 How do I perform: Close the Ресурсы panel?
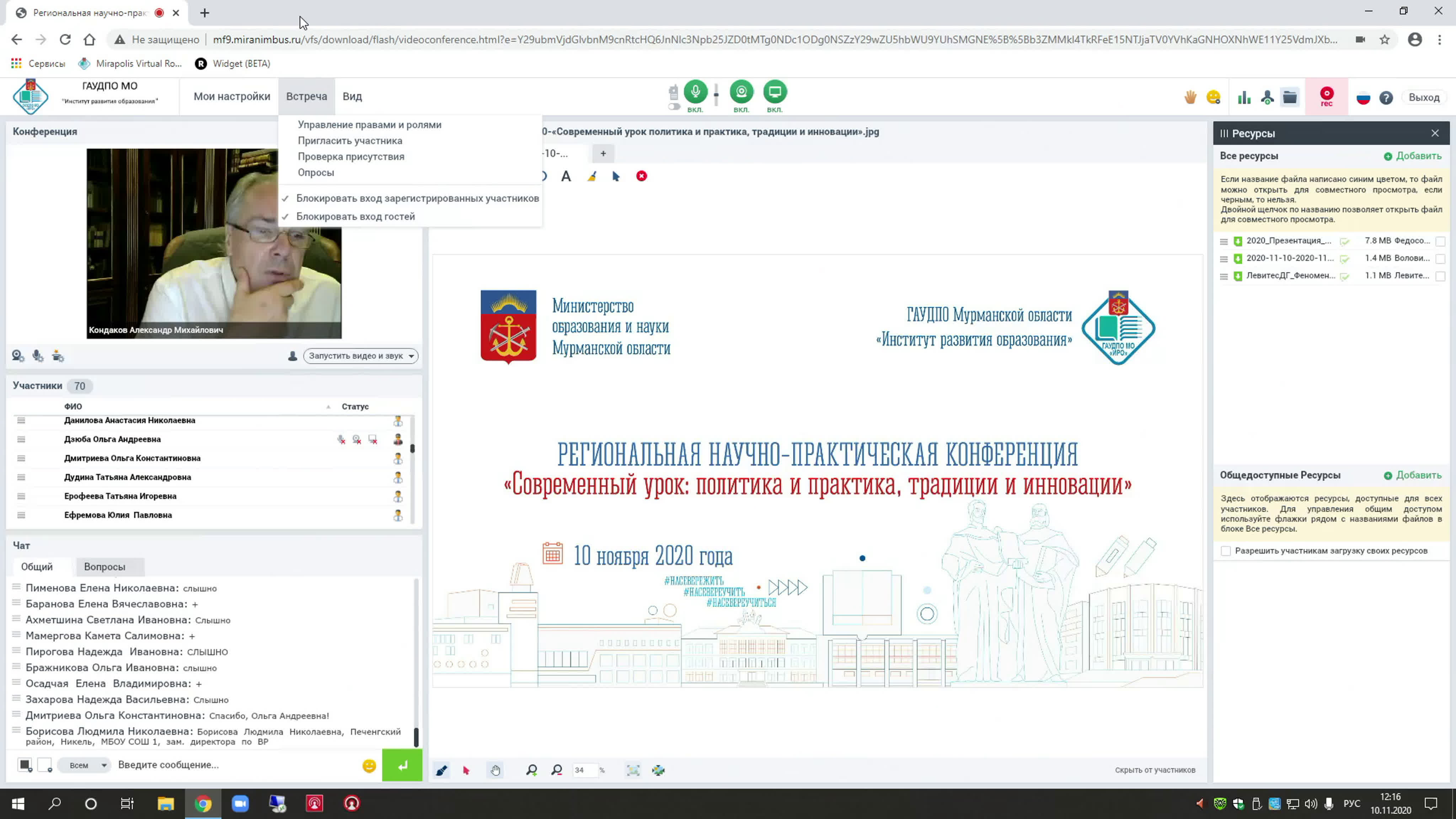tap(1435, 133)
